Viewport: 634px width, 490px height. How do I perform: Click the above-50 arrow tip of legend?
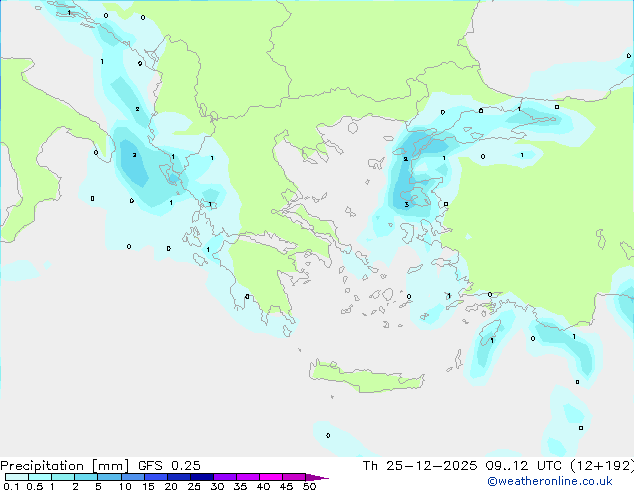(317, 477)
